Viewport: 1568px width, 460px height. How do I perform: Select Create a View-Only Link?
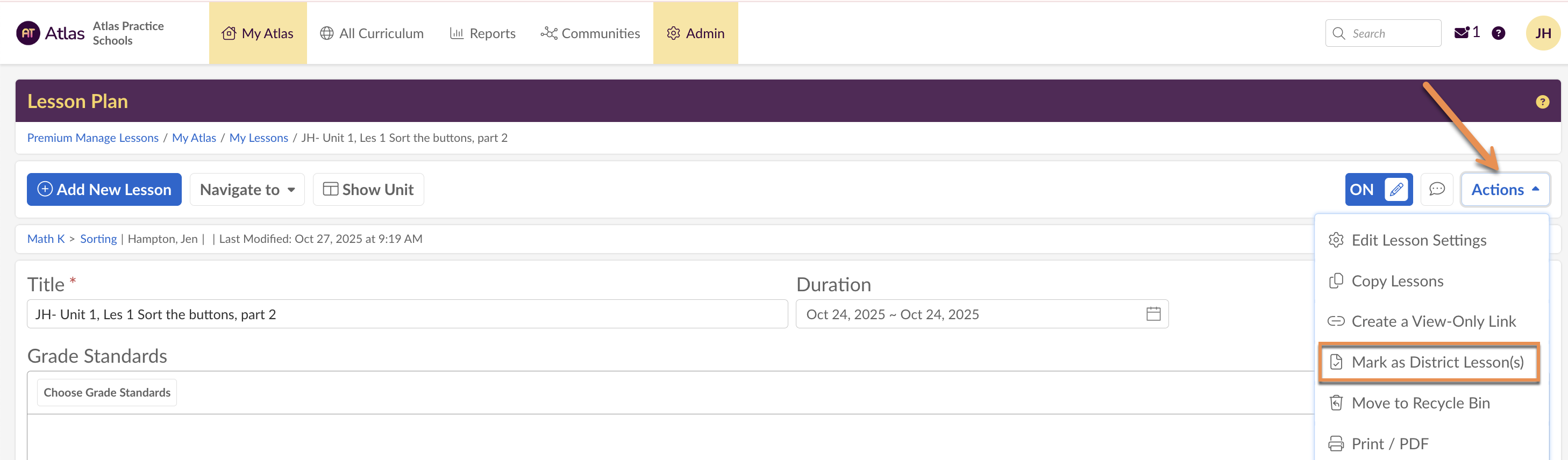click(1432, 321)
